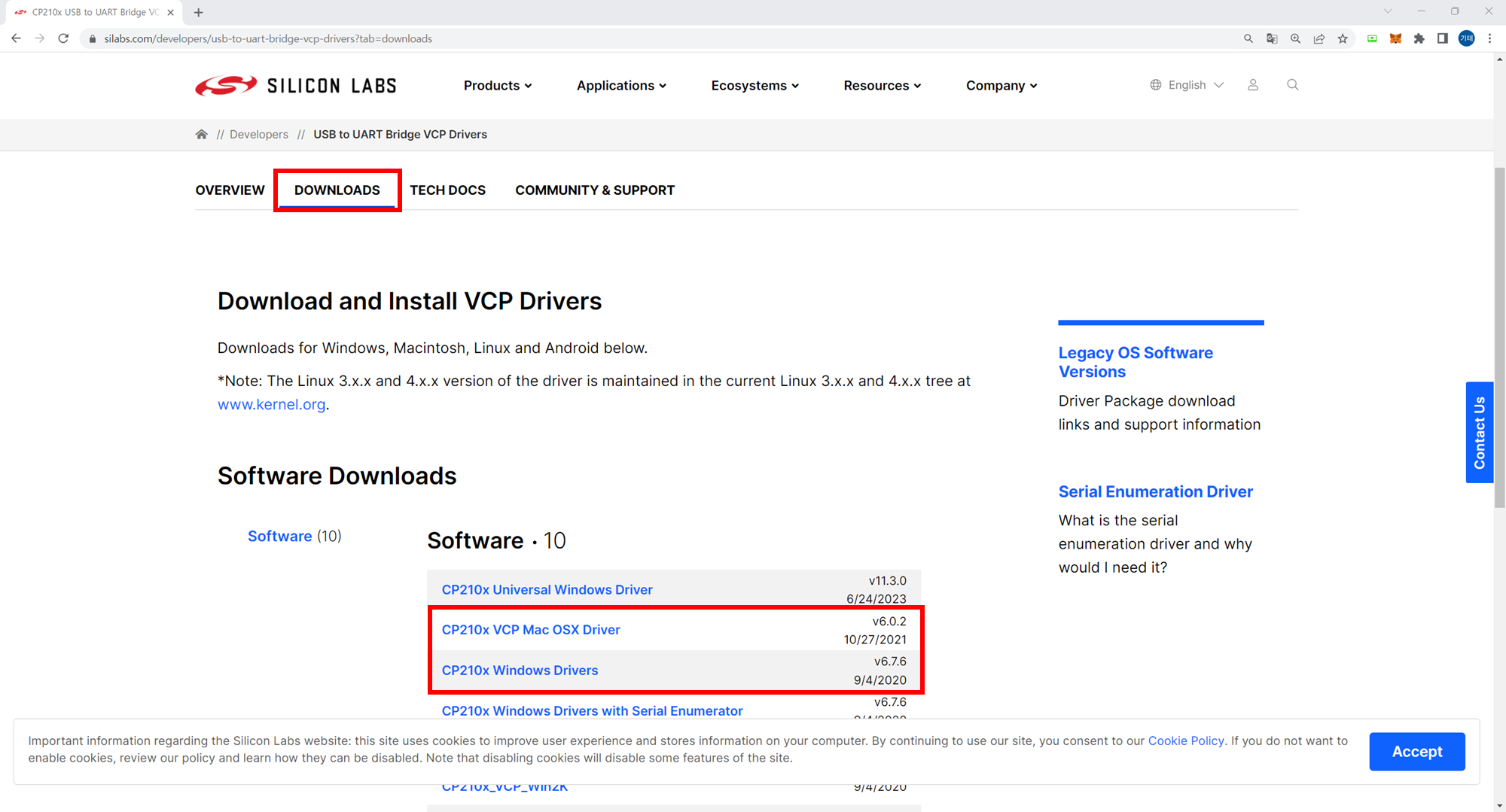Bookmark this page with the star icon
Viewport: 1506px width, 812px height.
(1343, 38)
